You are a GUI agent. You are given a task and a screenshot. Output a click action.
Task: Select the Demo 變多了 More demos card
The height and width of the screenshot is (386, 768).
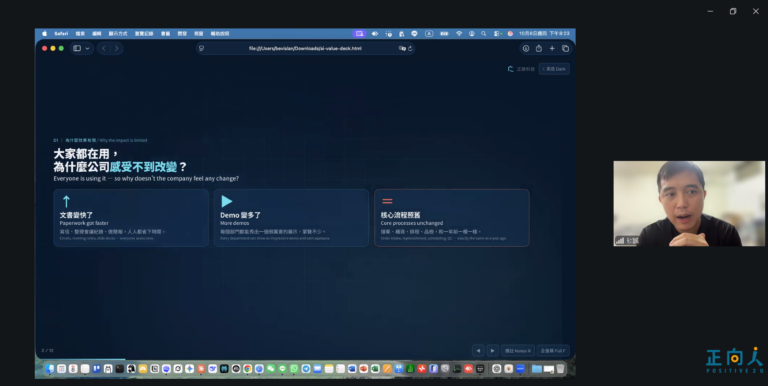pos(291,218)
